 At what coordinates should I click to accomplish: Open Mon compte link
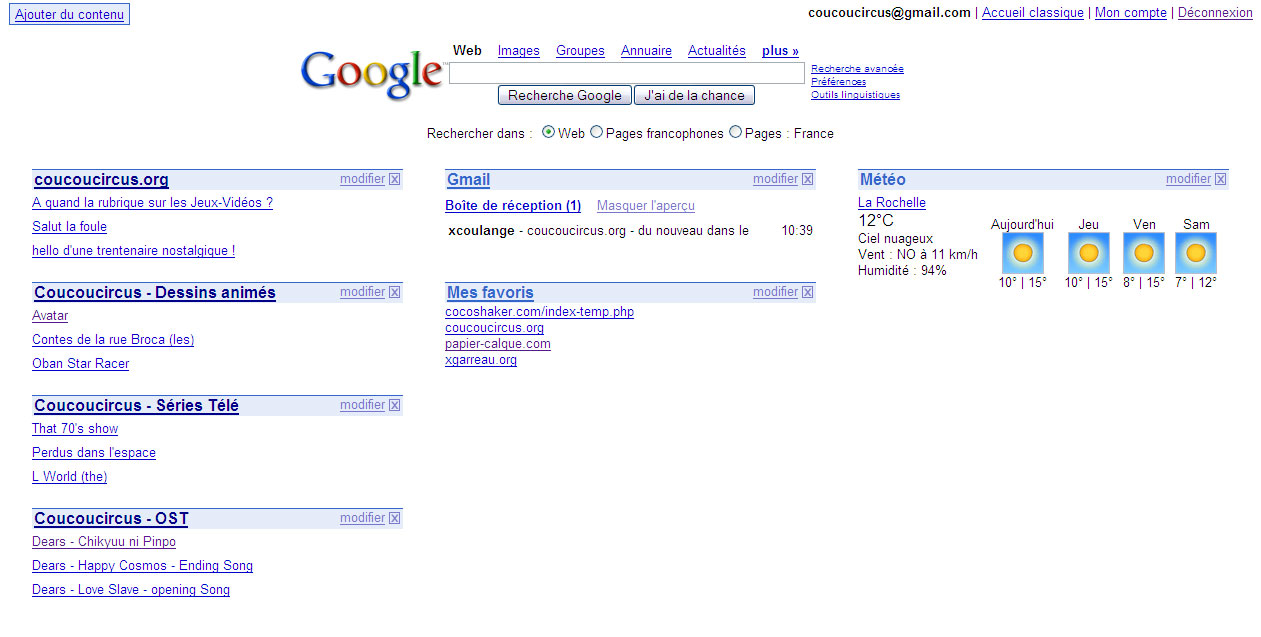click(x=1131, y=13)
